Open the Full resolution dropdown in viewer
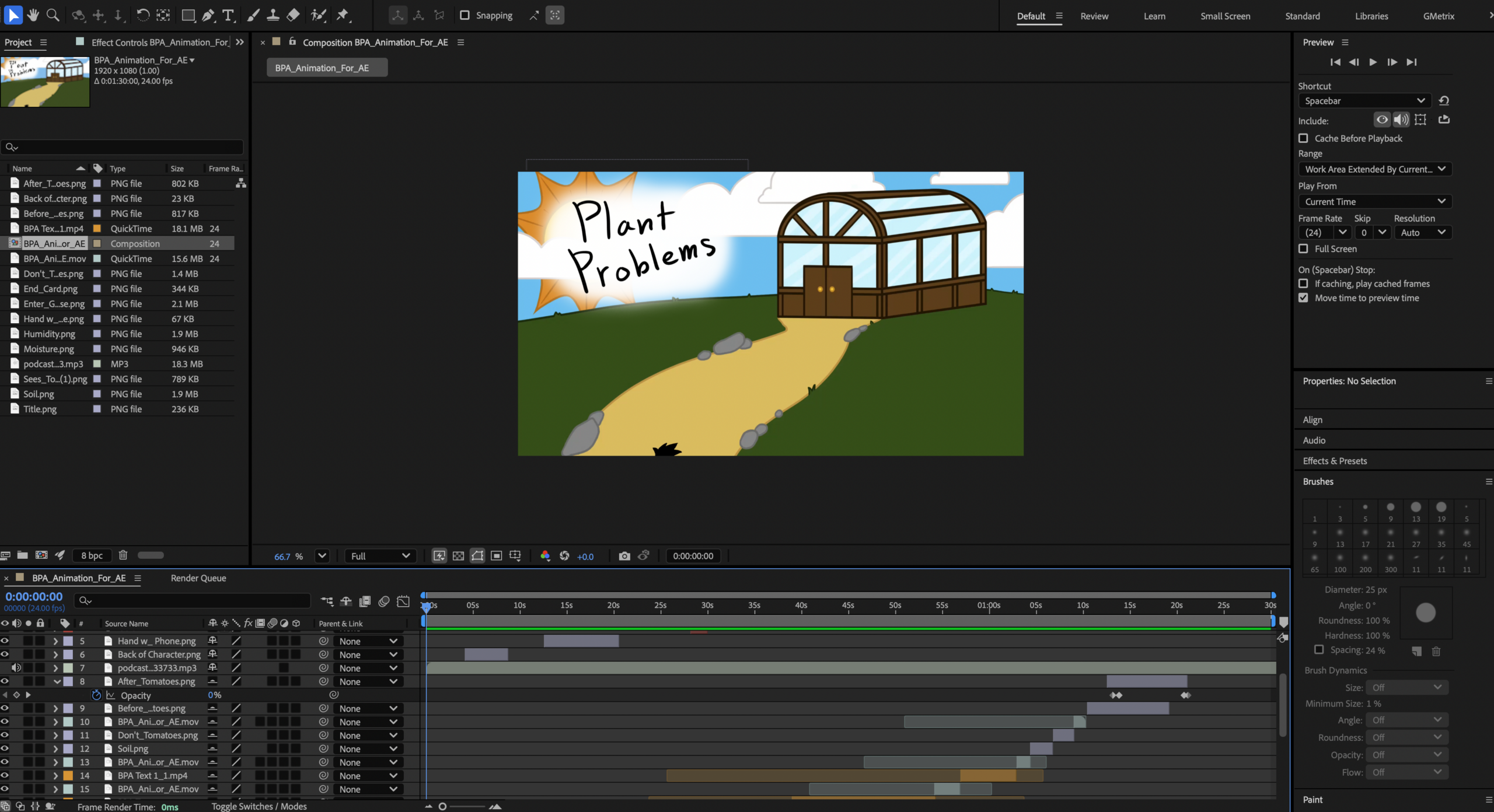This screenshot has width=1494, height=812. [381, 556]
